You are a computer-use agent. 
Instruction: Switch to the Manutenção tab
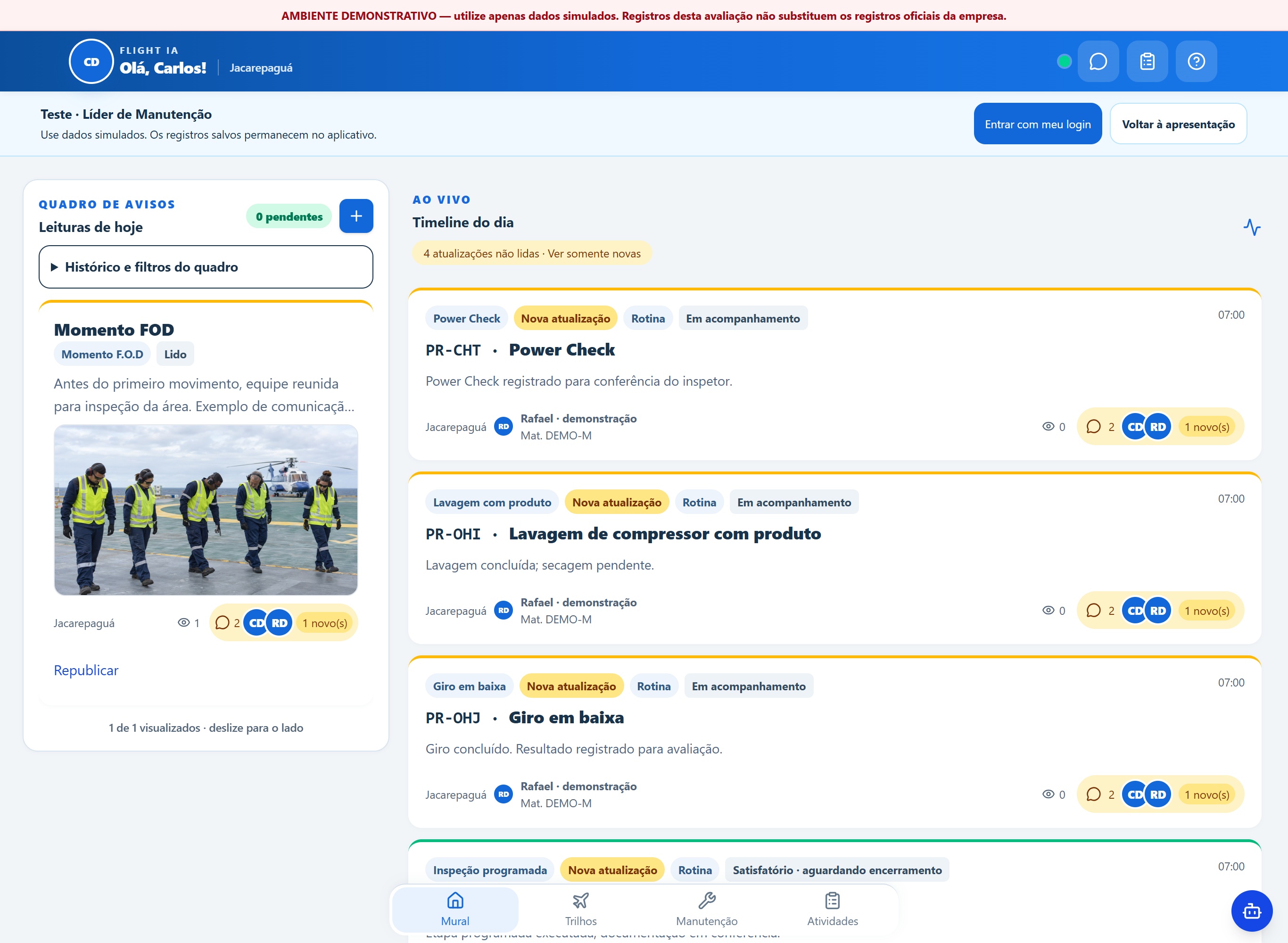707,910
